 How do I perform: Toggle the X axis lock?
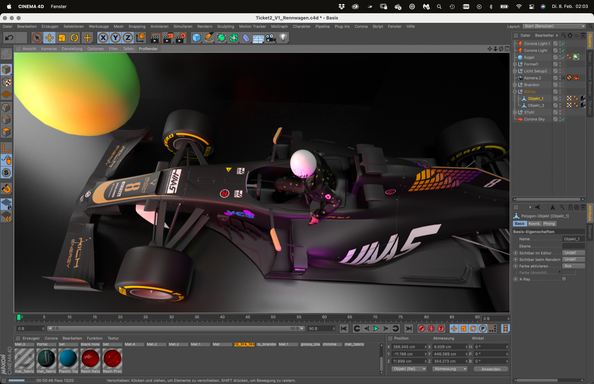tap(103, 37)
